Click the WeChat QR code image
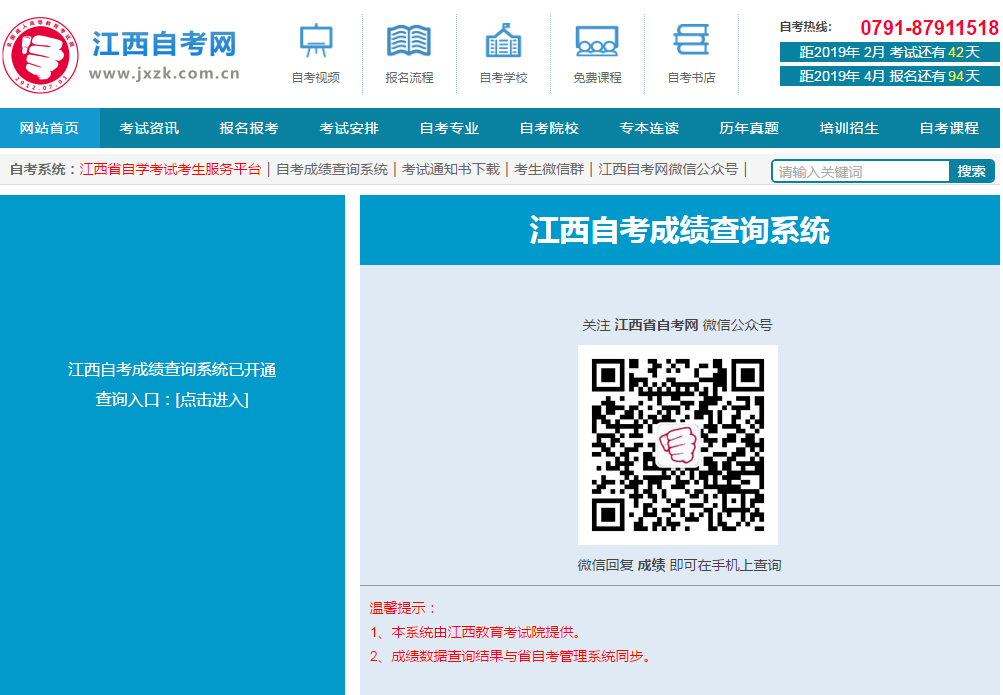Viewport: 1003px width, 695px height. (677, 445)
